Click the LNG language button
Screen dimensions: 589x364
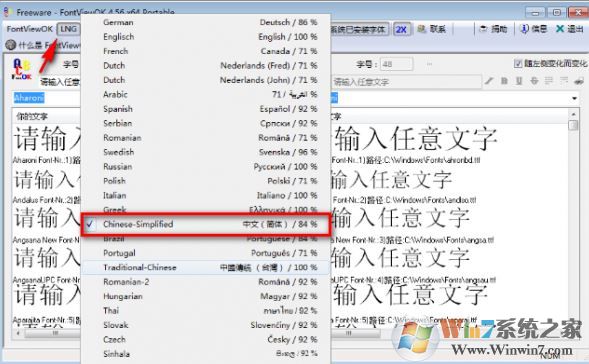pyautogui.click(x=68, y=29)
